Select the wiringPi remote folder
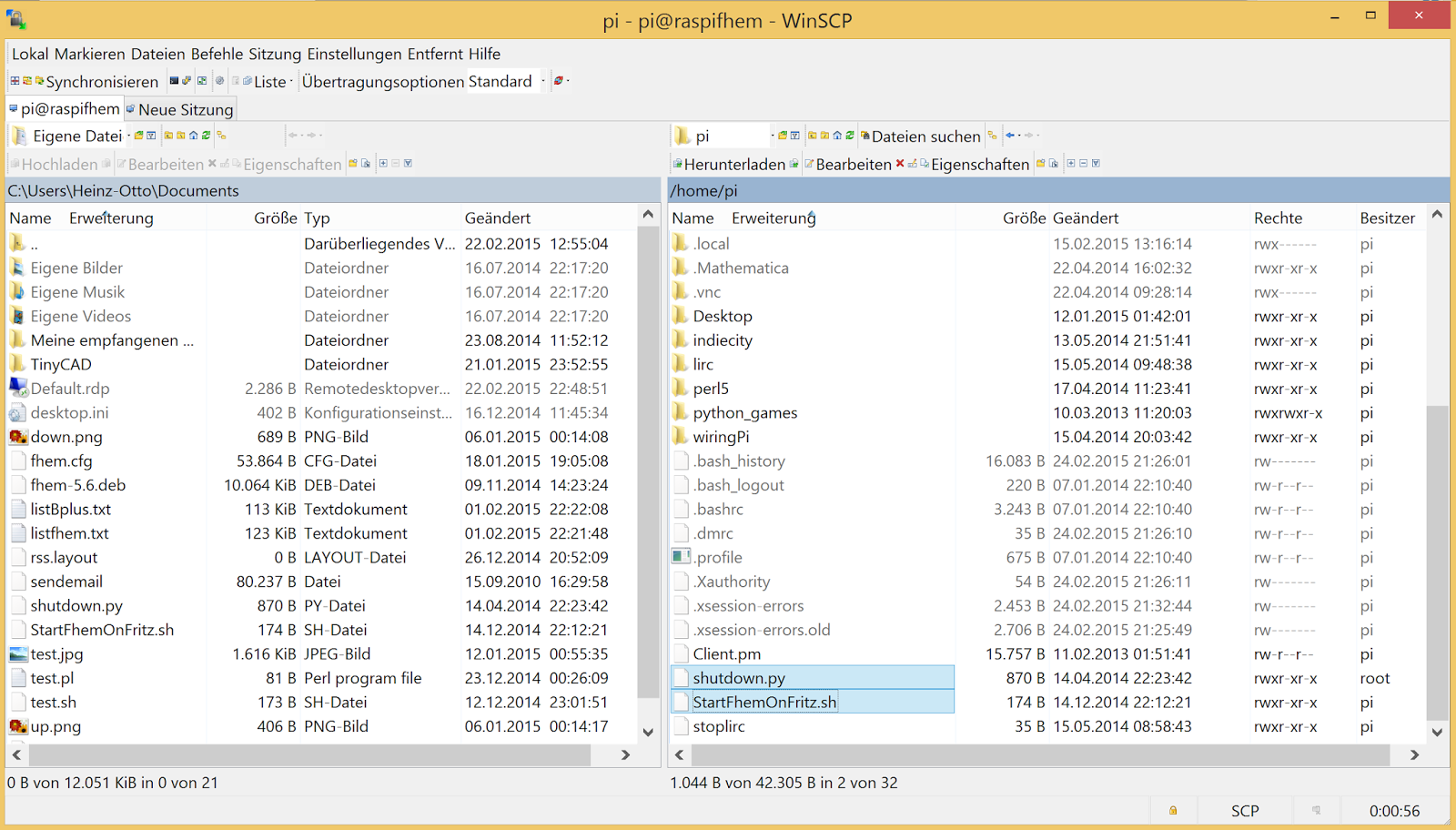 point(721,437)
